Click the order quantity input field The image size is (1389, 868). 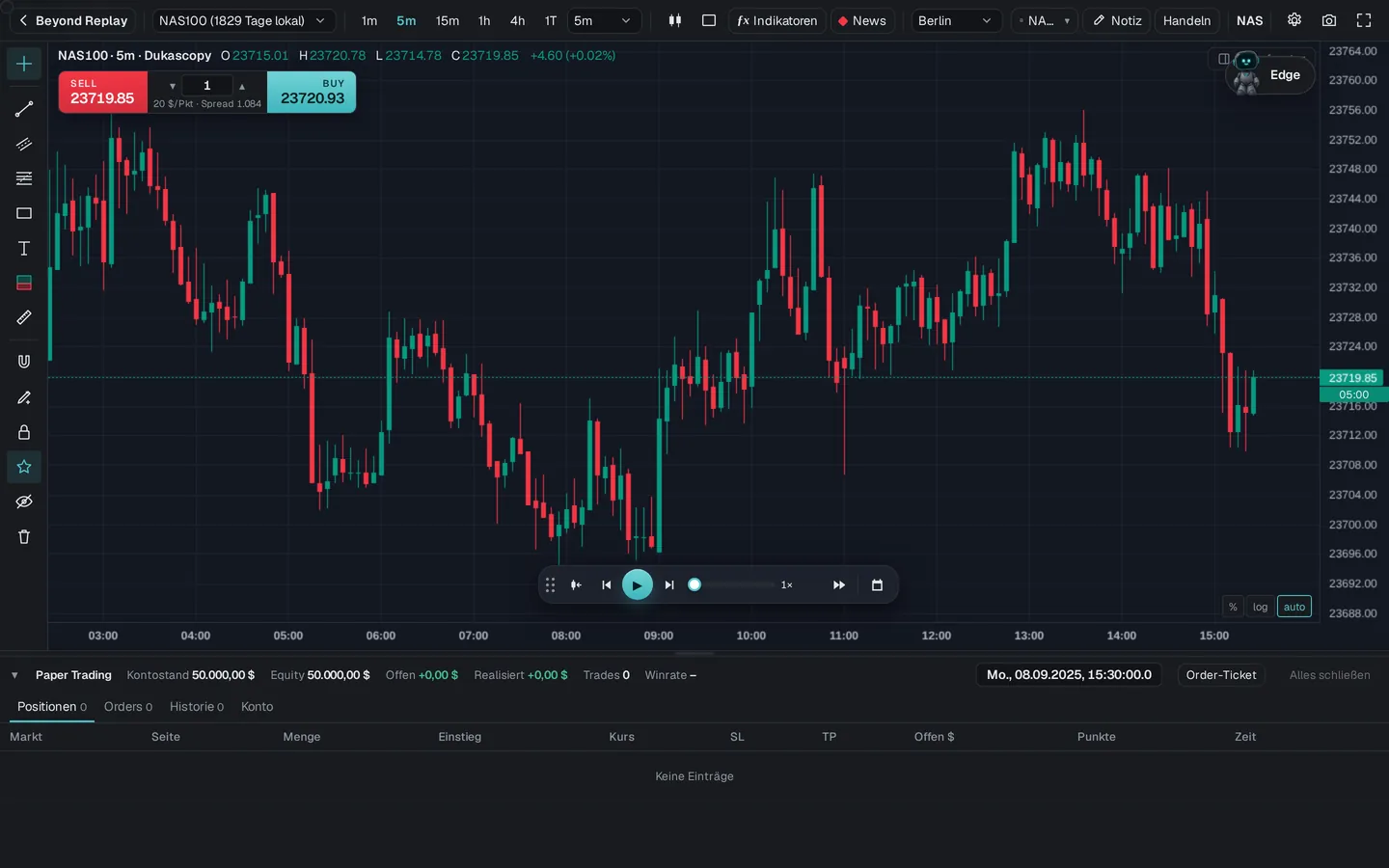(x=207, y=86)
